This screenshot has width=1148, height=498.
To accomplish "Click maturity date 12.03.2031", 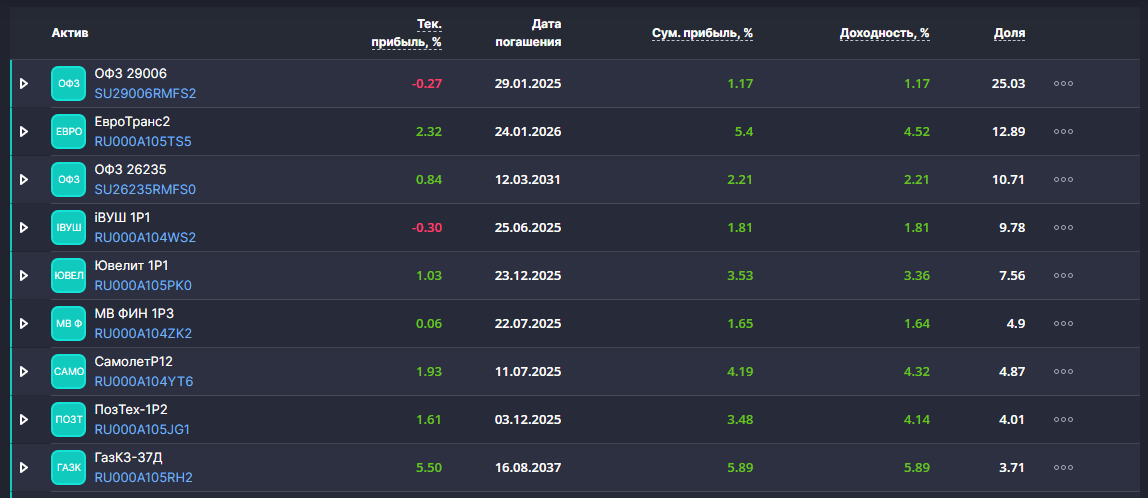I will click(528, 179).
